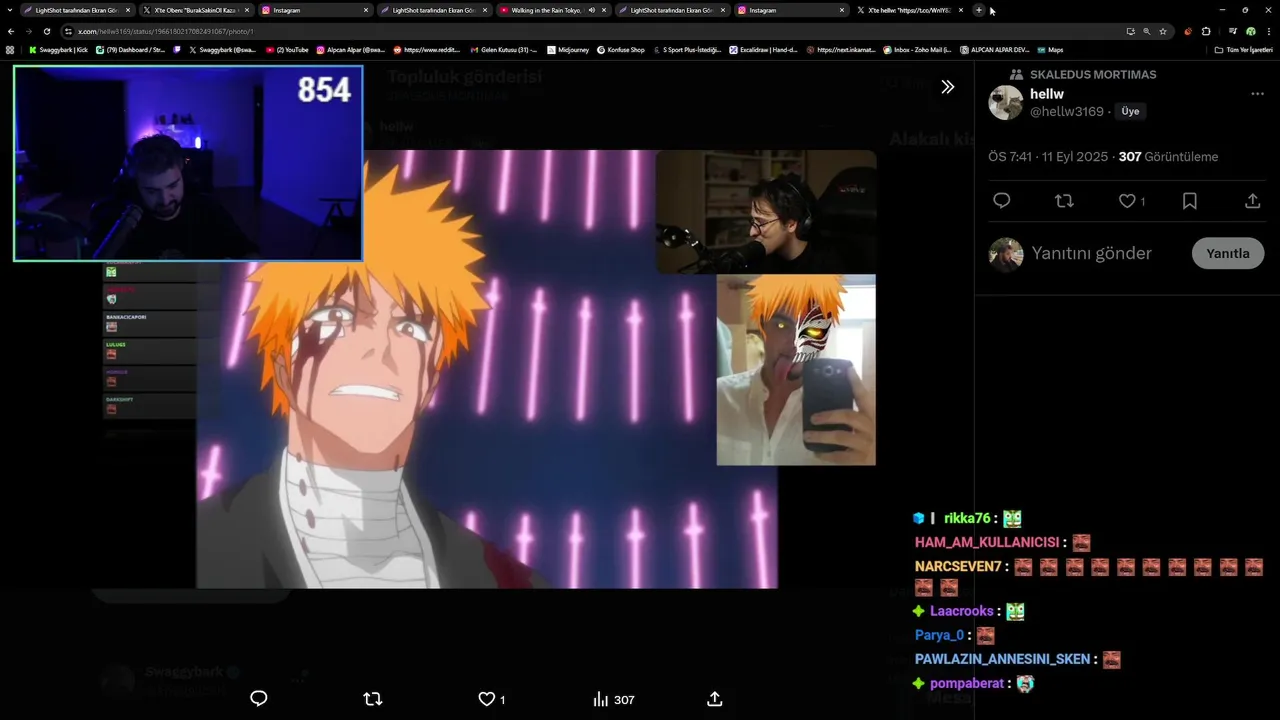Reload the current page
The image size is (1280, 720).
46,31
